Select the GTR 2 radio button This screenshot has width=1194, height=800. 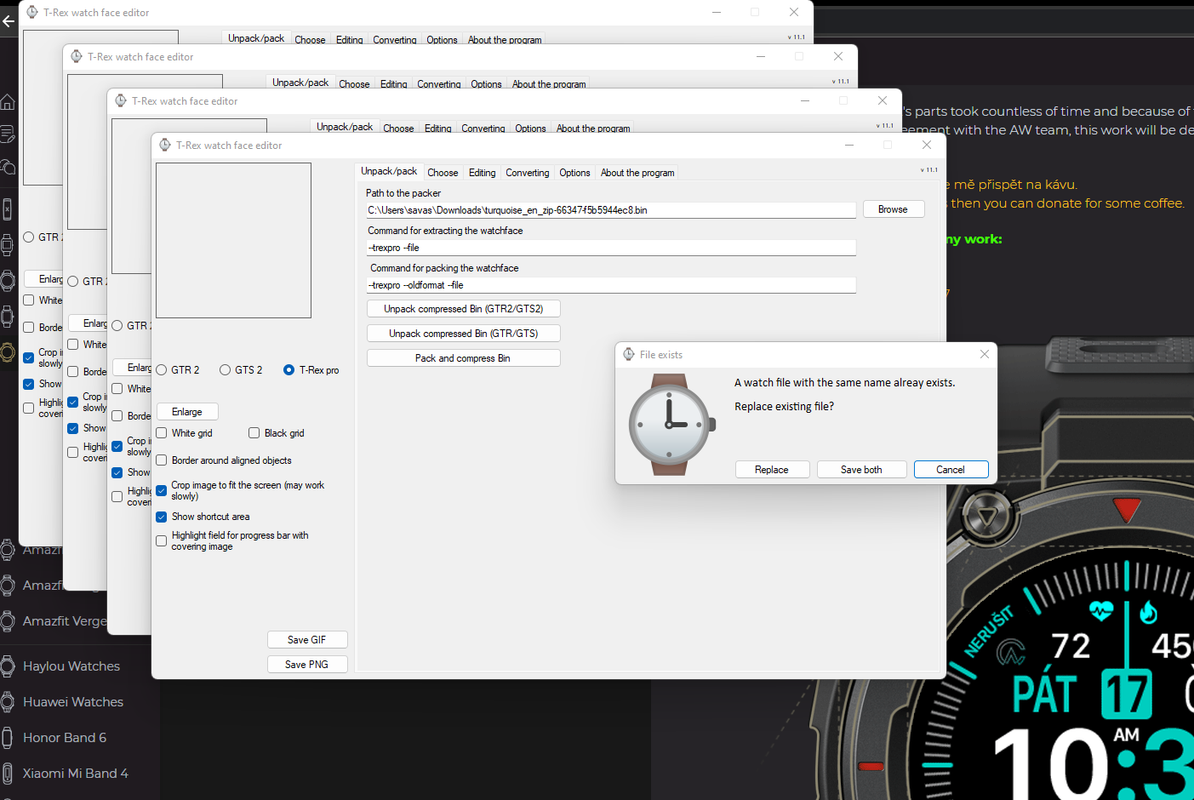pyautogui.click(x=161, y=370)
